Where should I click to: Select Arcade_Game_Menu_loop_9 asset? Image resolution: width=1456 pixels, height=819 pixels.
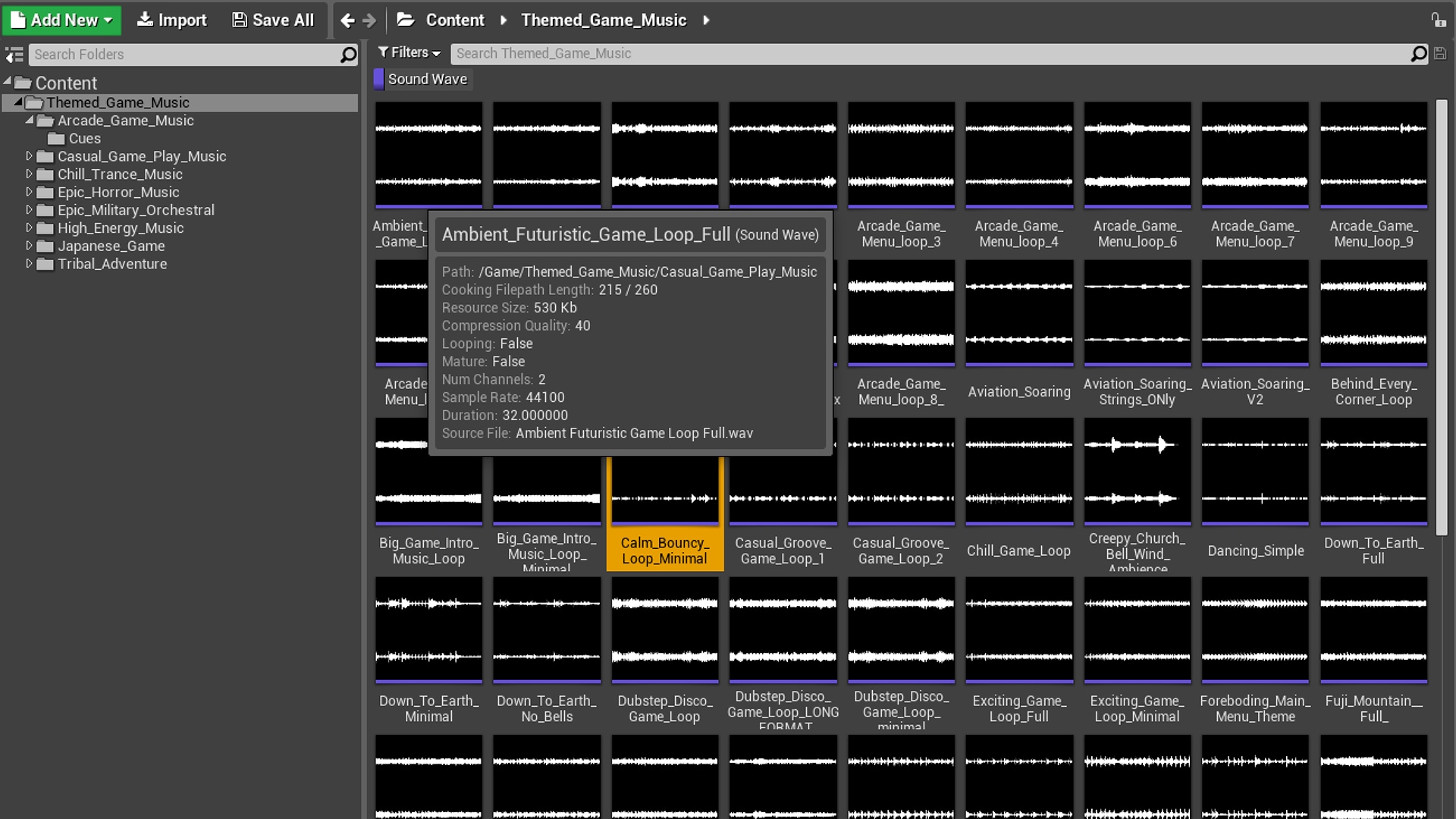click(1373, 176)
